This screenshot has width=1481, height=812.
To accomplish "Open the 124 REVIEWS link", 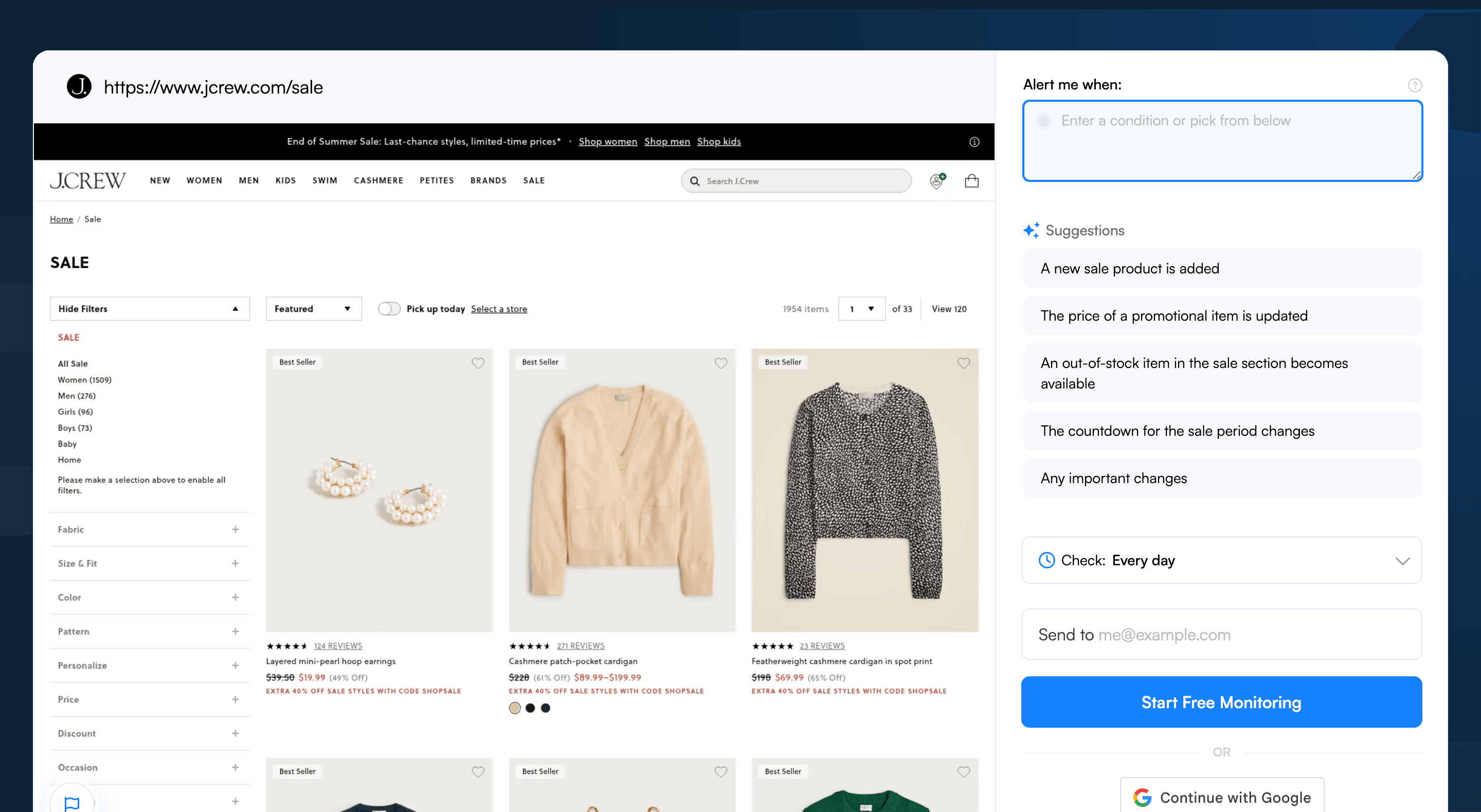I will tap(338, 646).
